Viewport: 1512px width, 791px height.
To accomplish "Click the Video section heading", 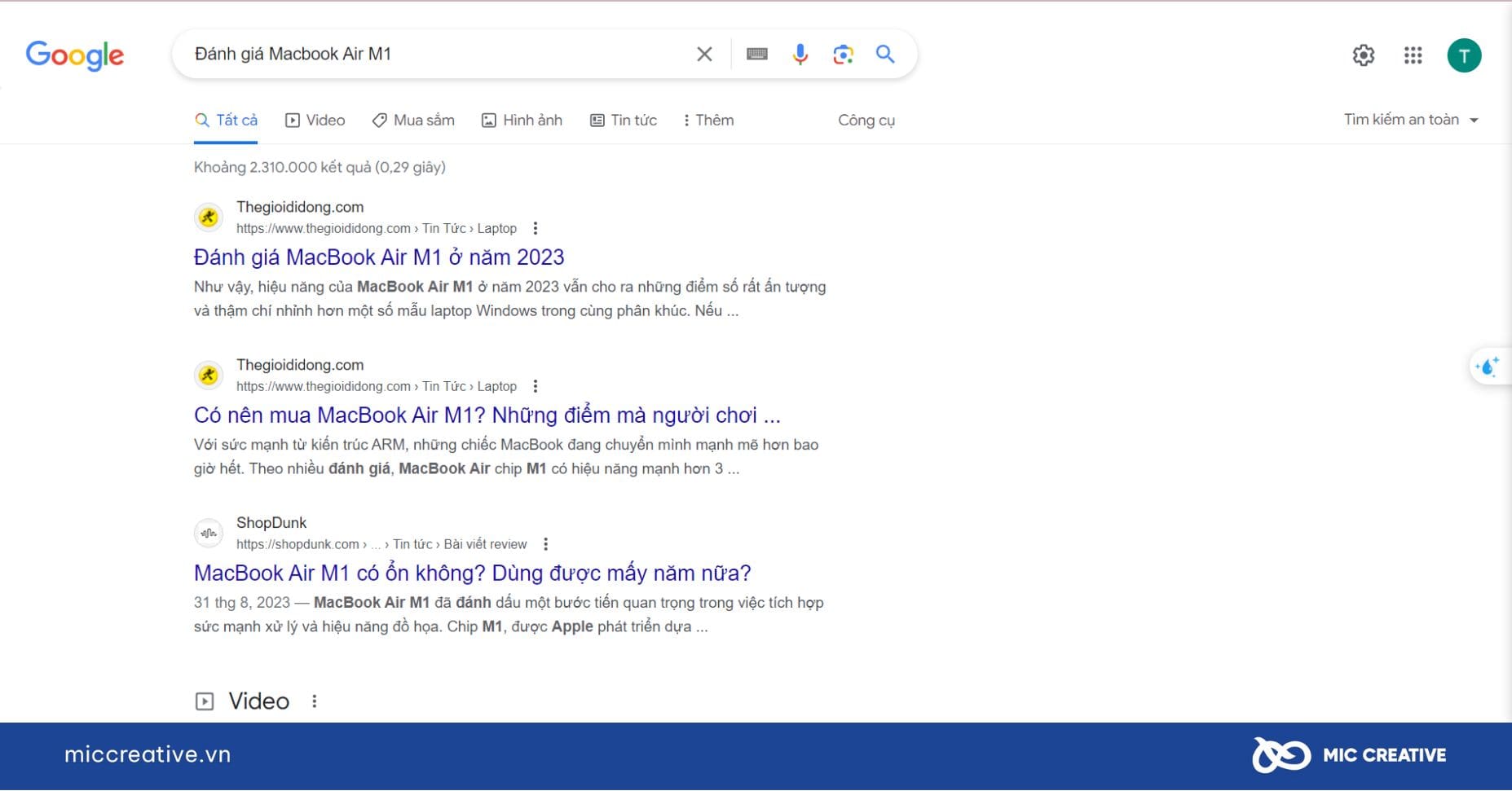I will coord(259,701).
